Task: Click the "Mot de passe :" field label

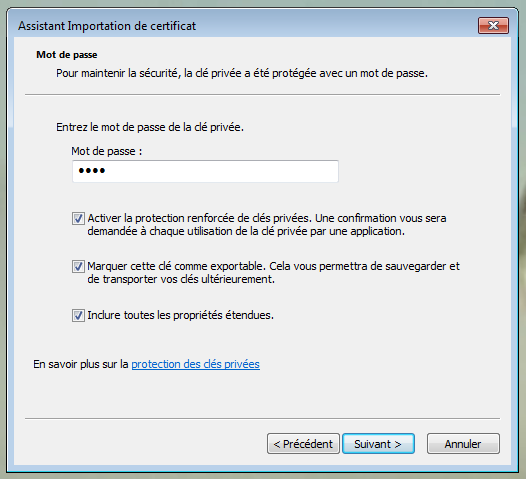Action: [x=107, y=151]
